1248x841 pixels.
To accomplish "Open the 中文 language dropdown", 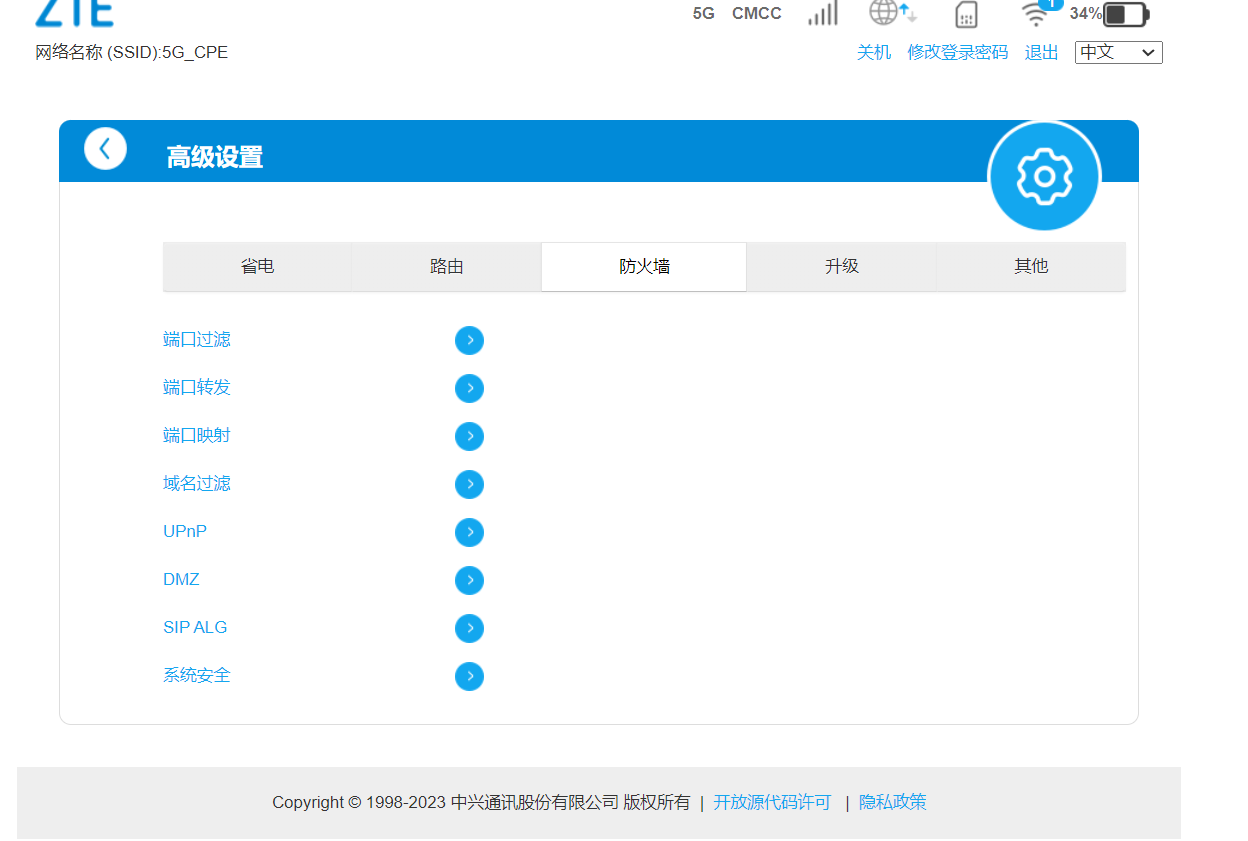I will pyautogui.click(x=1118, y=52).
